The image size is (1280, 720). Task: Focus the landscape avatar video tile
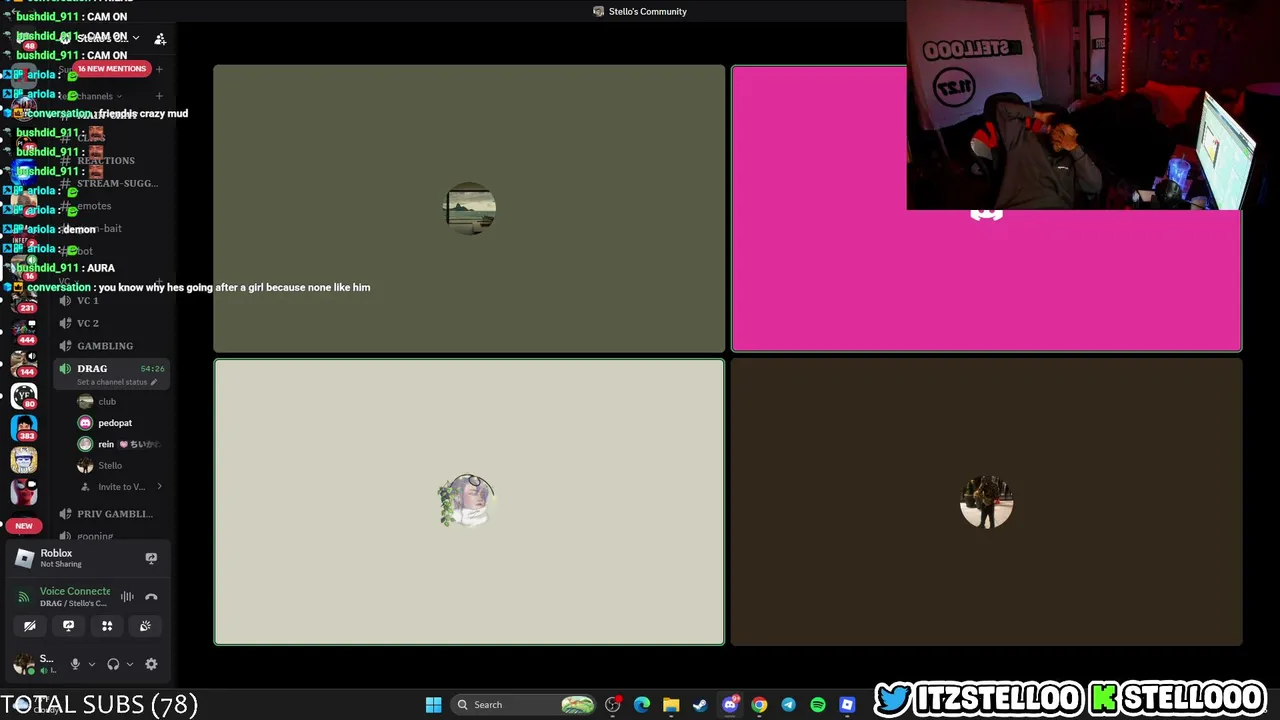pyautogui.click(x=469, y=209)
